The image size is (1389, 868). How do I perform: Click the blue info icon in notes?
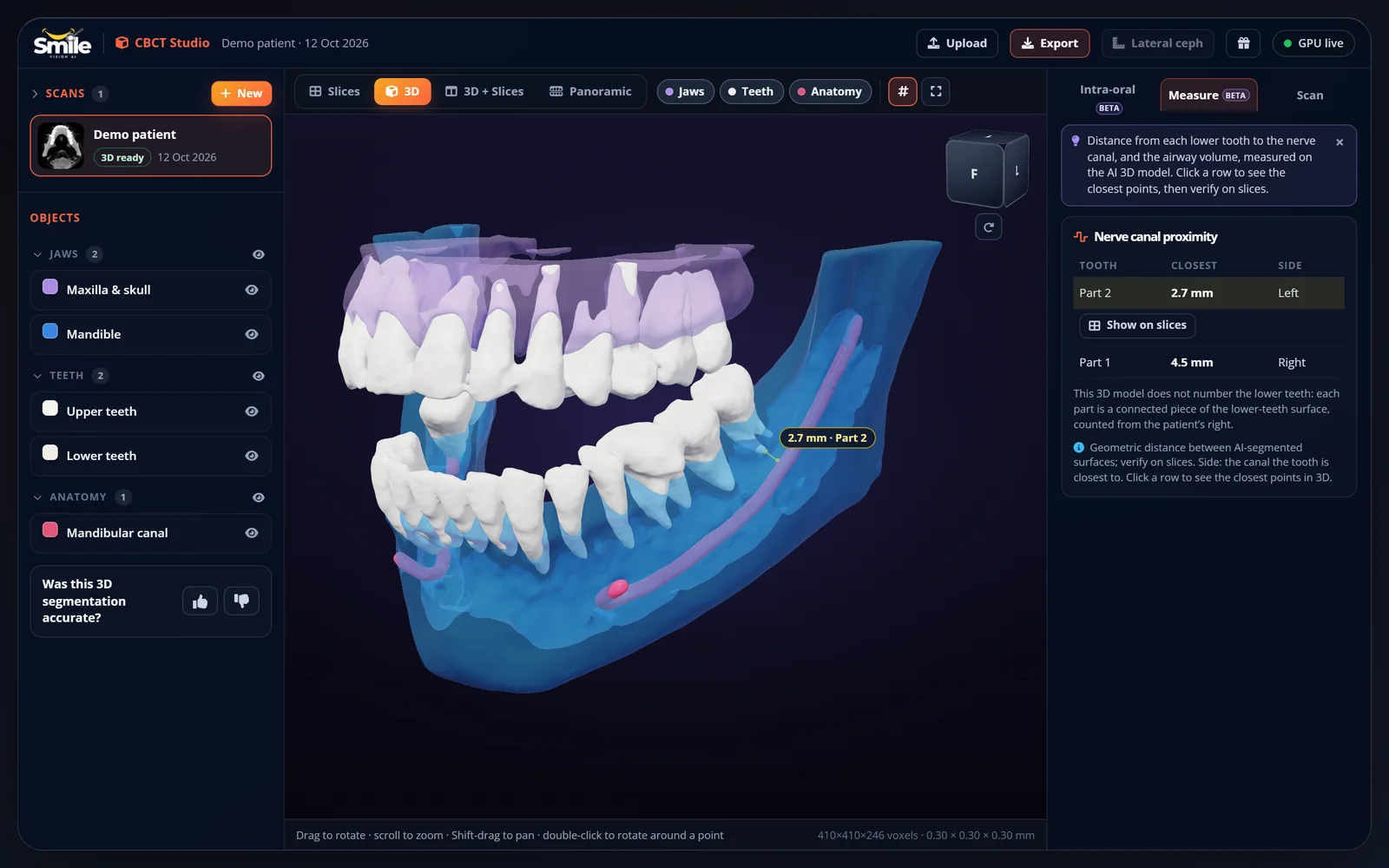1079,448
